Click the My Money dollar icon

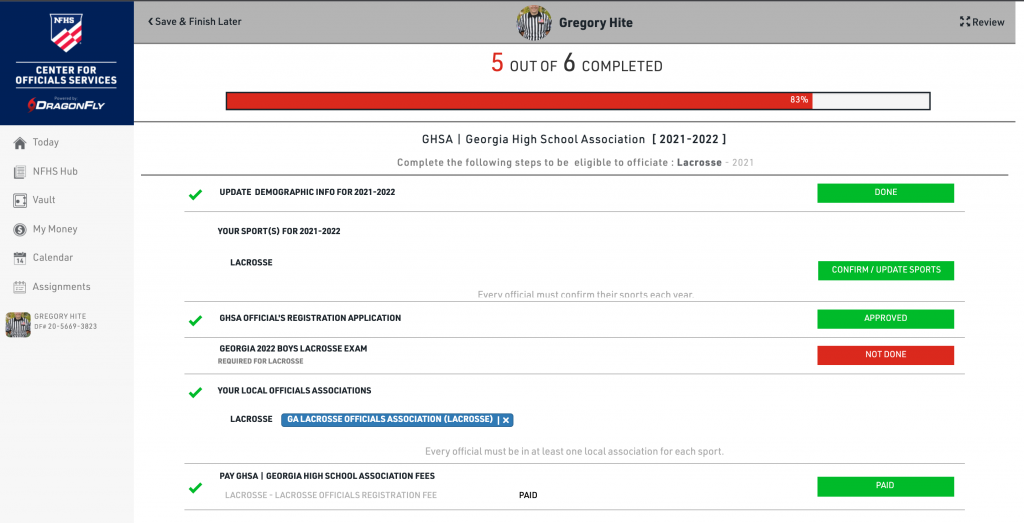20,229
